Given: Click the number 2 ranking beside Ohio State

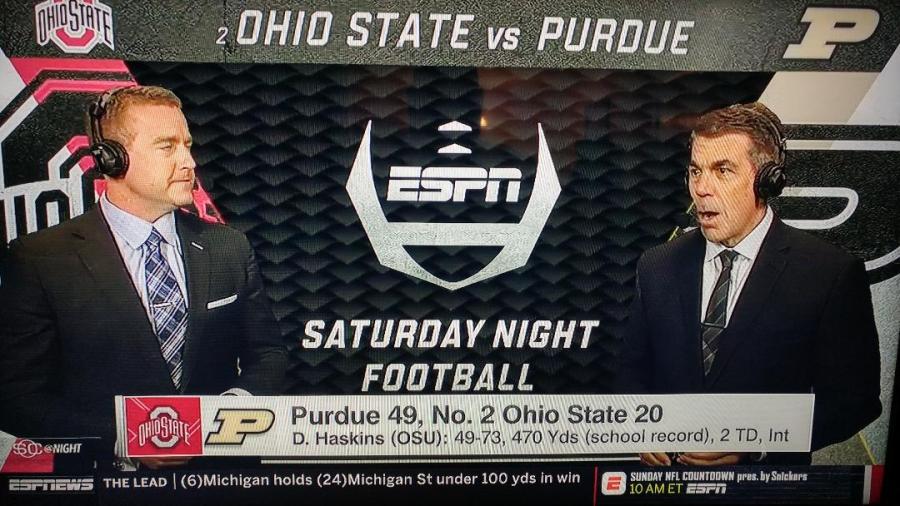Looking at the screenshot, I should [222, 37].
